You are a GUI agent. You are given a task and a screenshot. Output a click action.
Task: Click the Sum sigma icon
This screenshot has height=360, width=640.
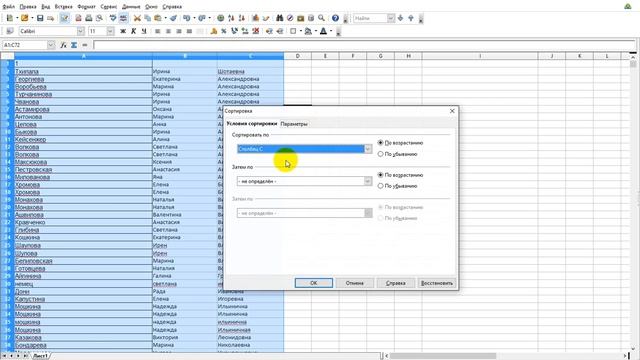74,45
